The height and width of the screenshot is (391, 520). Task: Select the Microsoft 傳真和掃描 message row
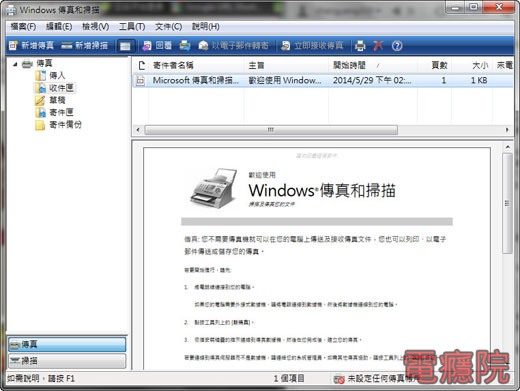point(323,81)
